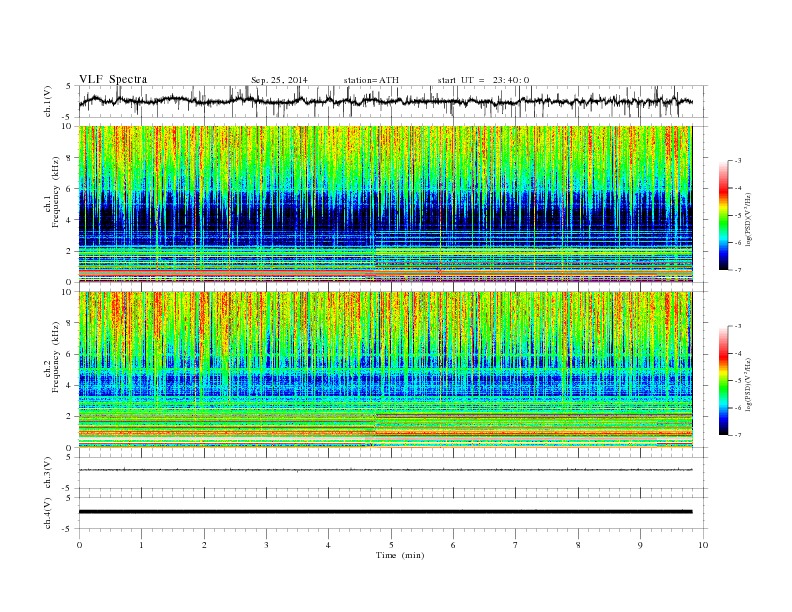This screenshot has width=792, height=612.
Task: Click the "-3" label on ch.1 color bar
Action: [x=737, y=161]
